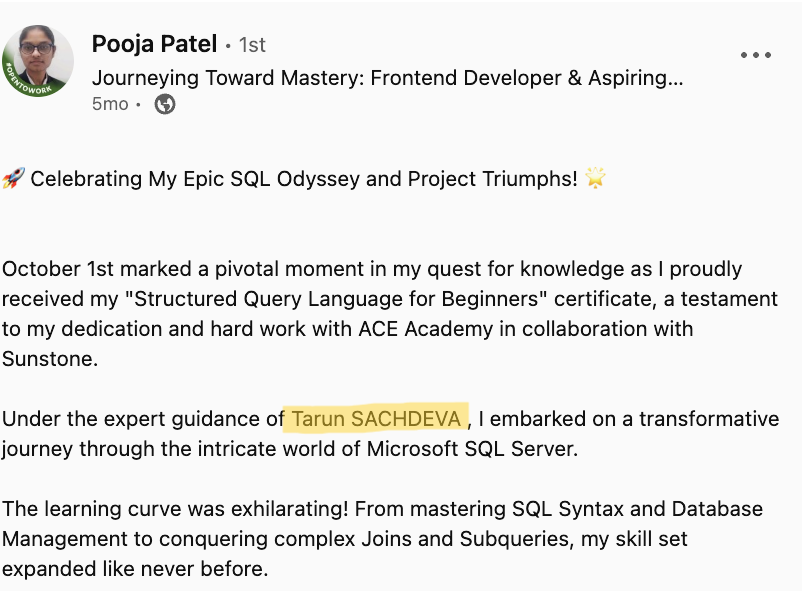Click the glowing star emoji after Triumphs

point(597,179)
